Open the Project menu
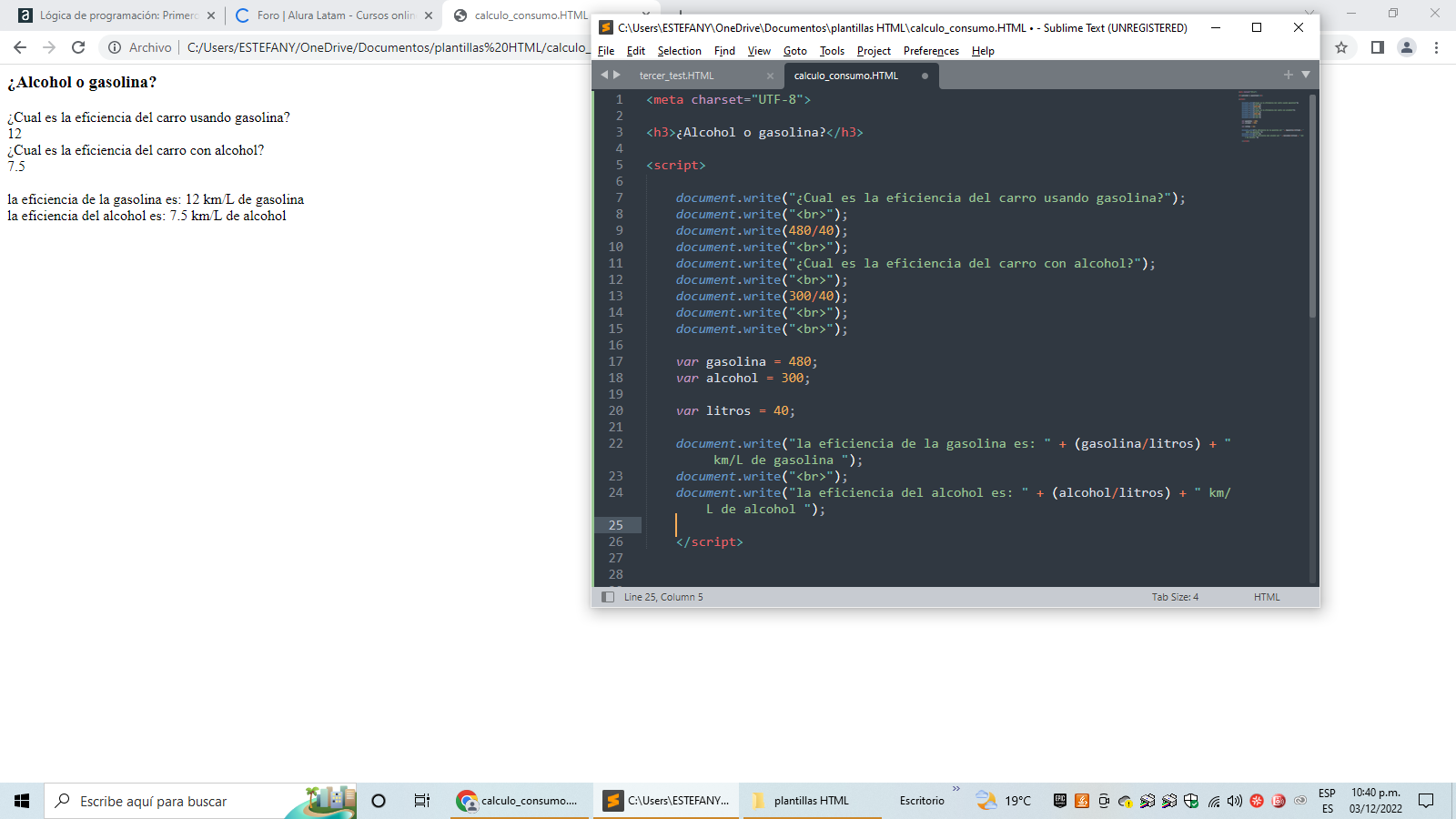 pos(874,51)
